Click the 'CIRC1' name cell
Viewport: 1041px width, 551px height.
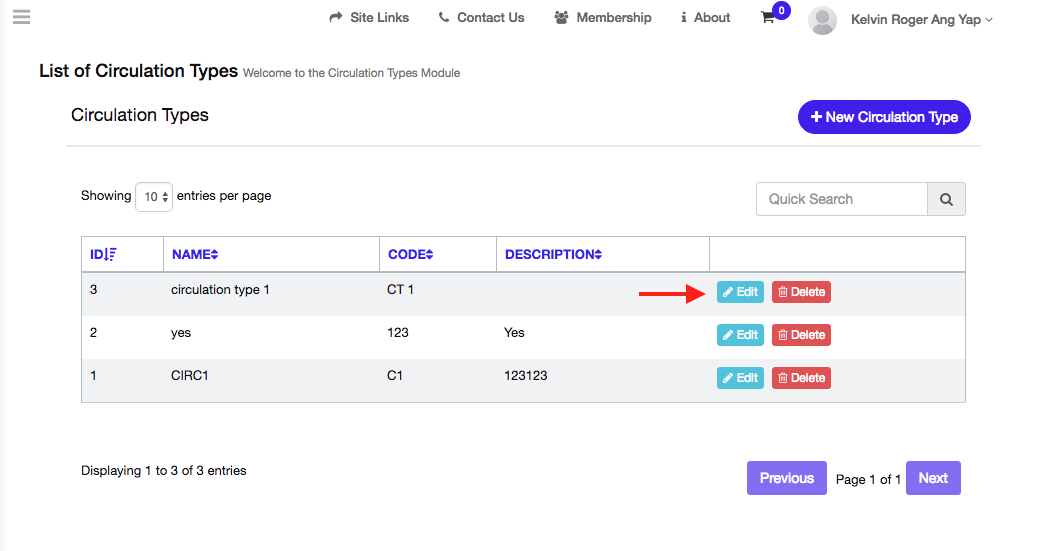[190, 376]
